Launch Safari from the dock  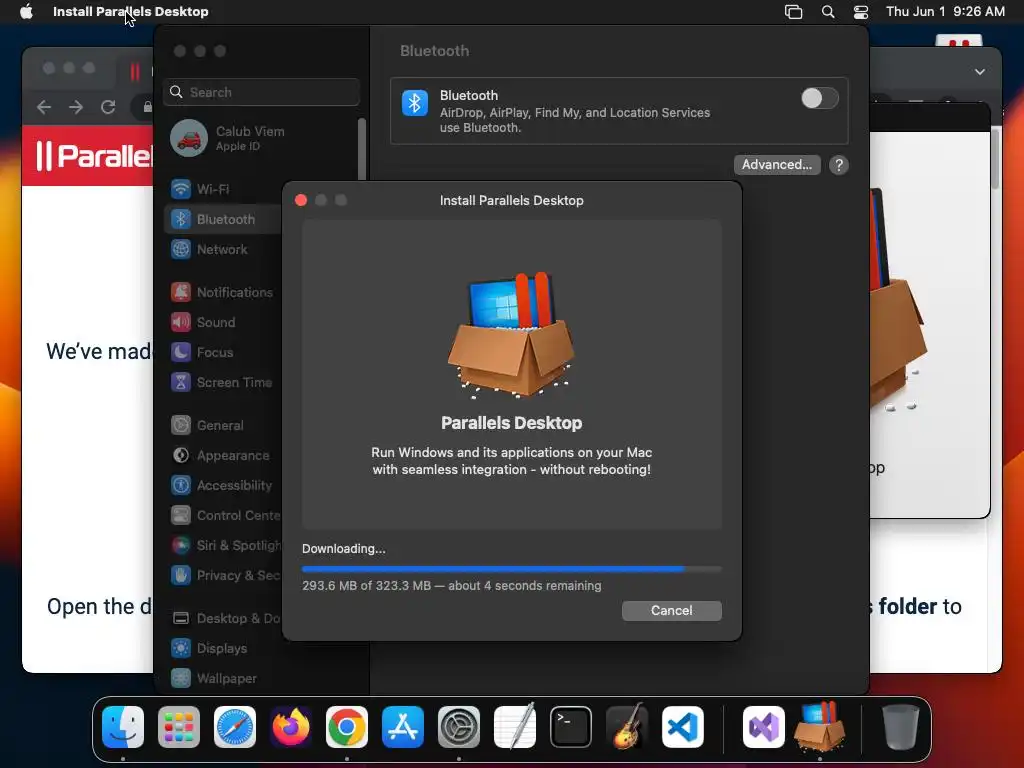[235, 727]
